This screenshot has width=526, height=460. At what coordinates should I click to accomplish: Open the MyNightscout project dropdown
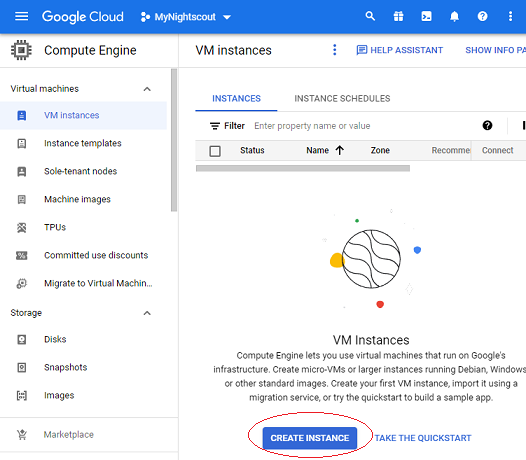[x=186, y=17]
